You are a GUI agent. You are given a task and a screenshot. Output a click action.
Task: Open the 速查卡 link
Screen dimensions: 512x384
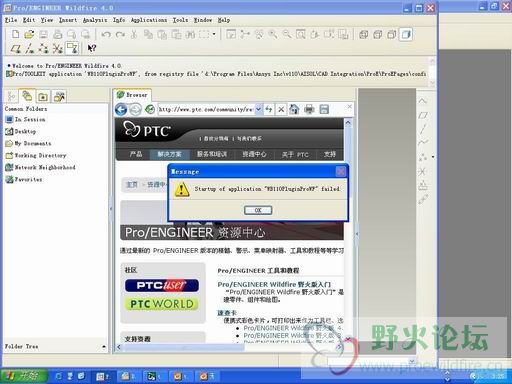point(227,313)
